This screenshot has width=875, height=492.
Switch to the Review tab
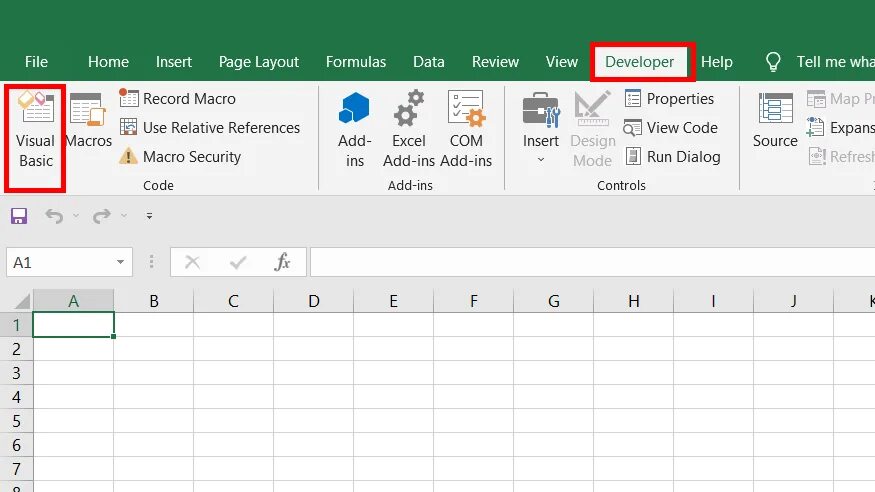coord(496,62)
